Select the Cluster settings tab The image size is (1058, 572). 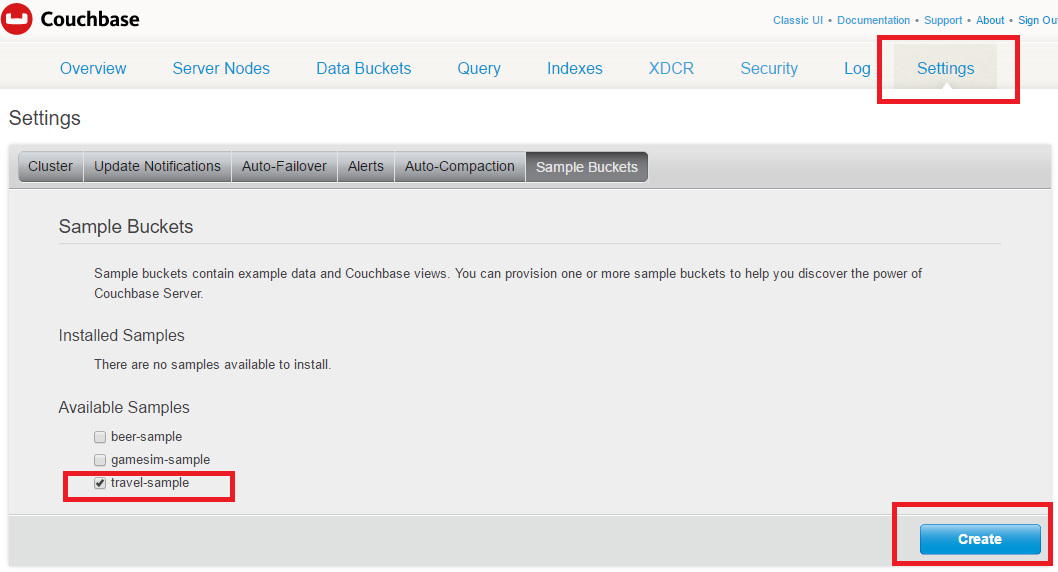tap(50, 167)
